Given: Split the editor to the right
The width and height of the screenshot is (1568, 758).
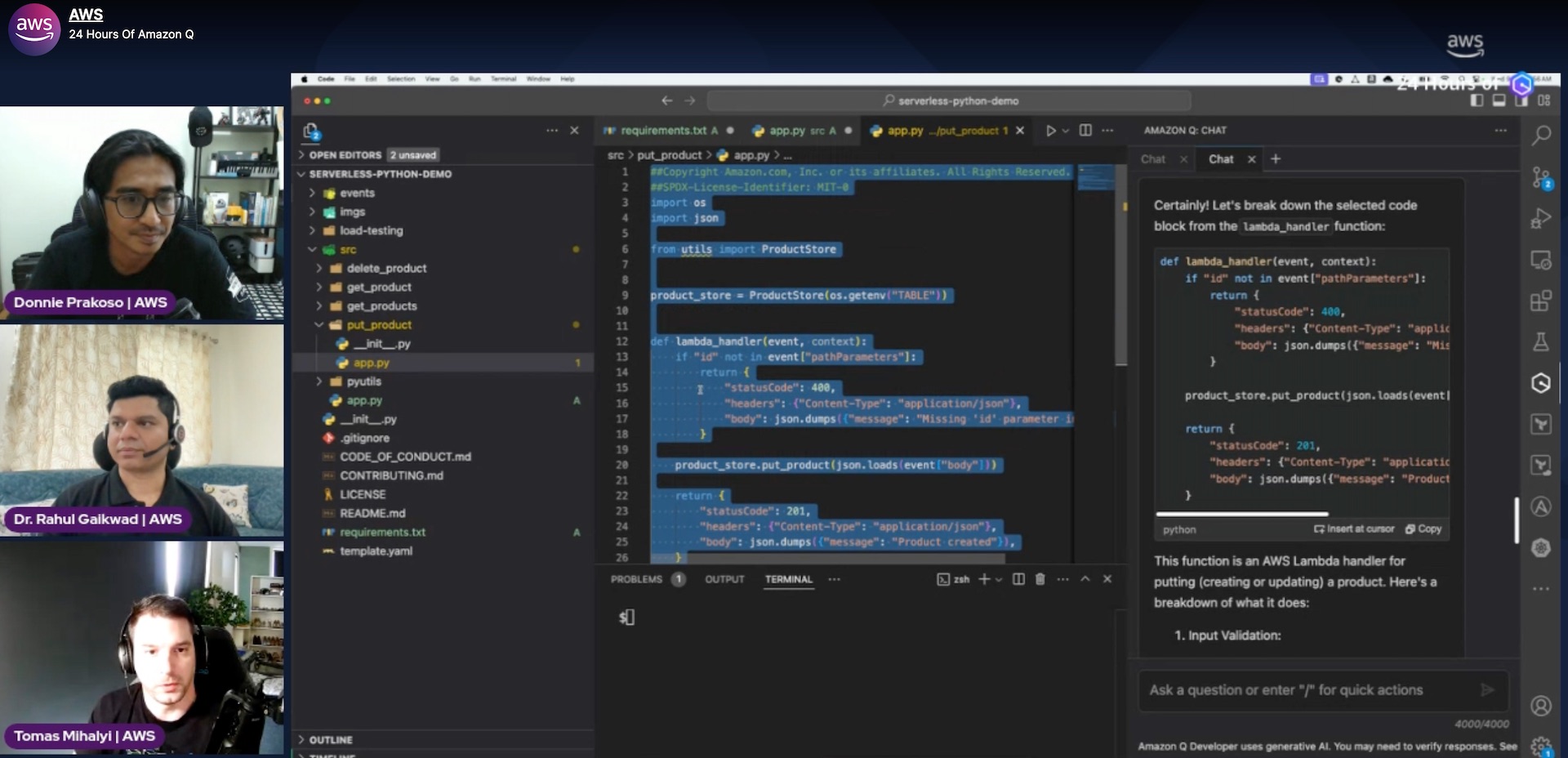Looking at the screenshot, I should click(1085, 131).
